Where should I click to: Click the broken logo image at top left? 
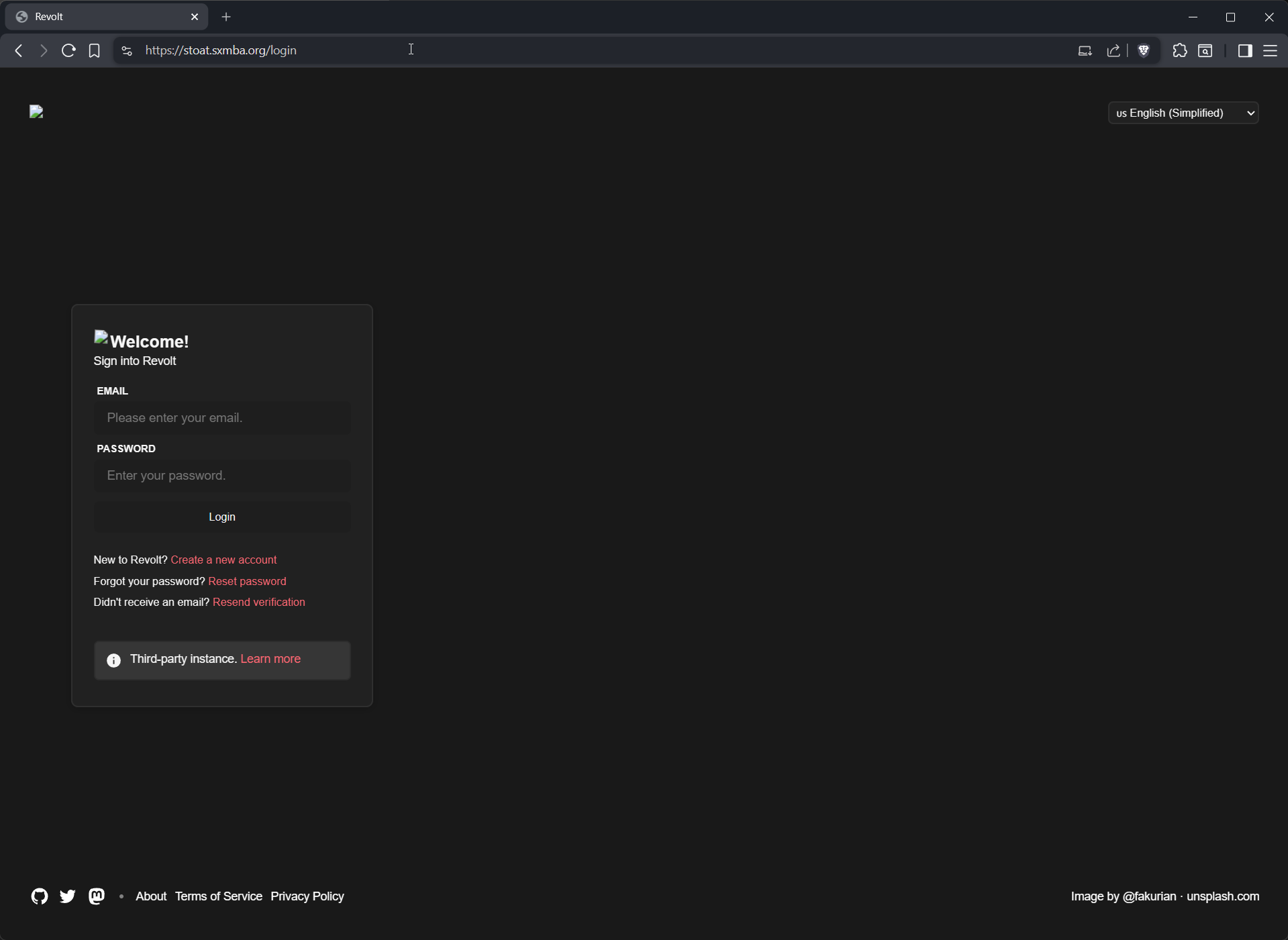coord(36,111)
